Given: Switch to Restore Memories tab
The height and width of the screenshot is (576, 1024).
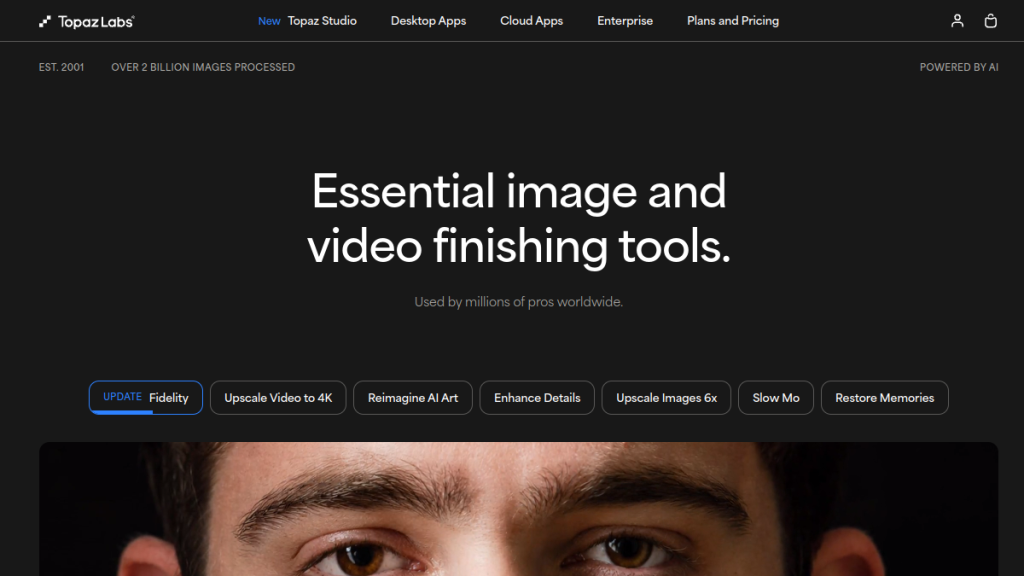Looking at the screenshot, I should pos(884,398).
